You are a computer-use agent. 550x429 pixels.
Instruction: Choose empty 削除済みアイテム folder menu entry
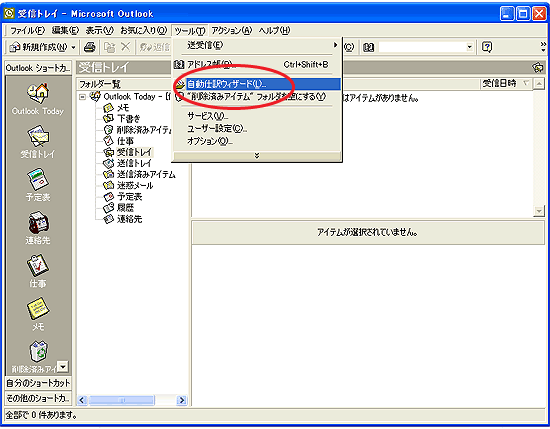(x=257, y=96)
